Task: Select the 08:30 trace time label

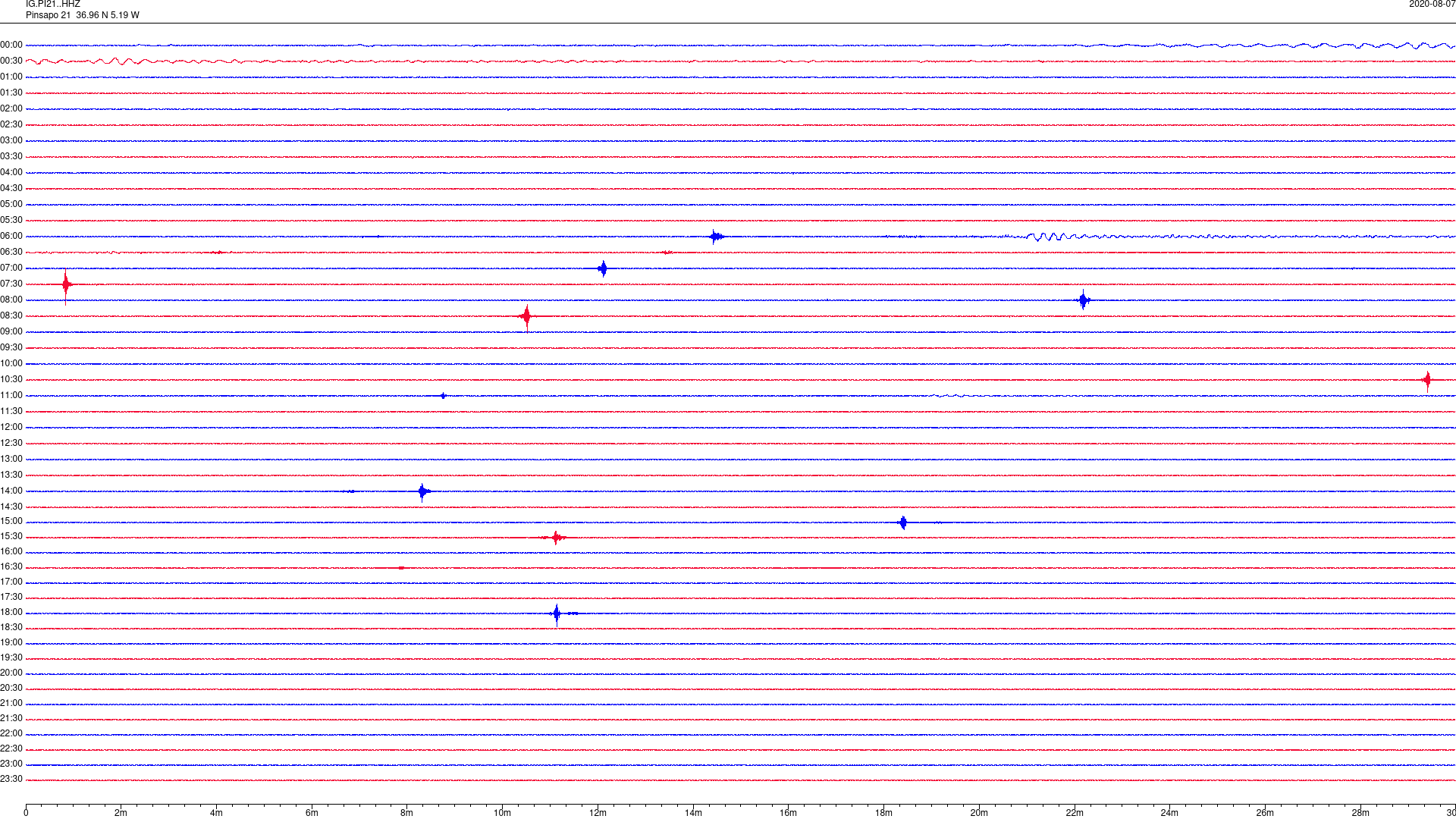Action: coord(11,315)
